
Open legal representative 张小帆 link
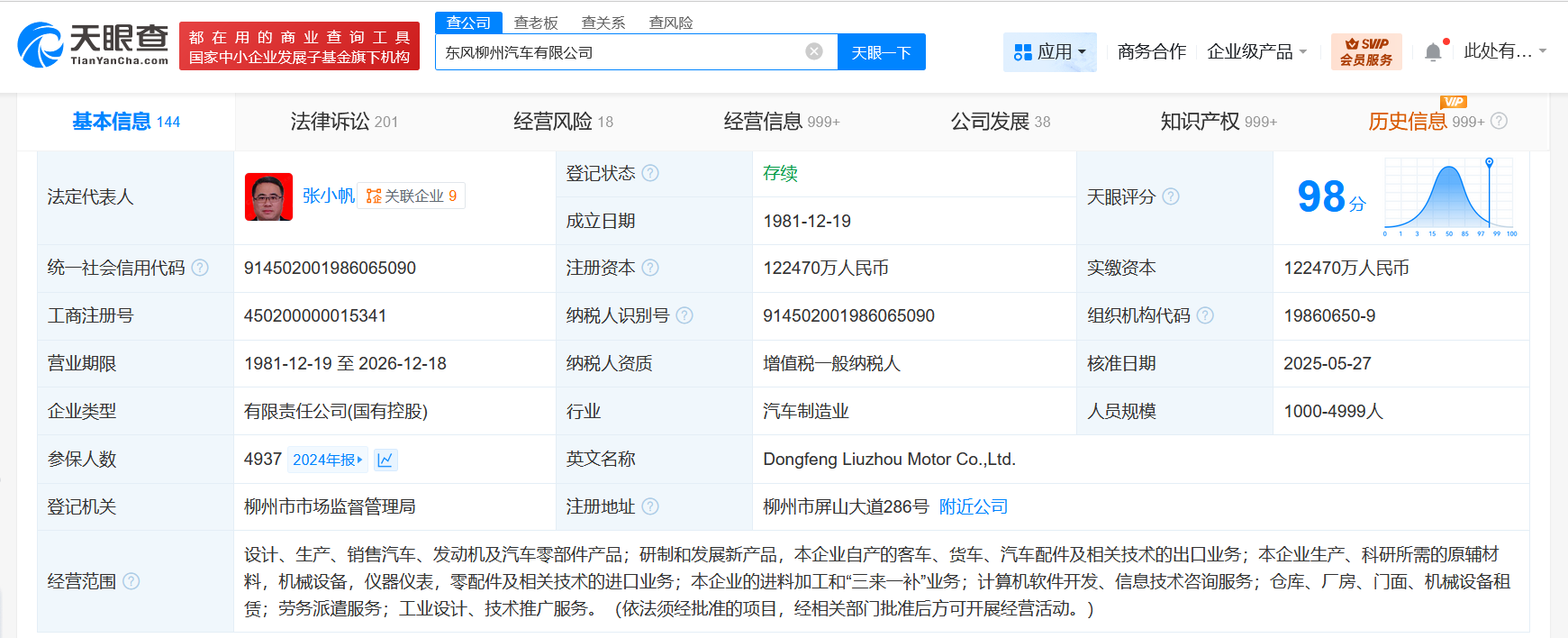(328, 196)
